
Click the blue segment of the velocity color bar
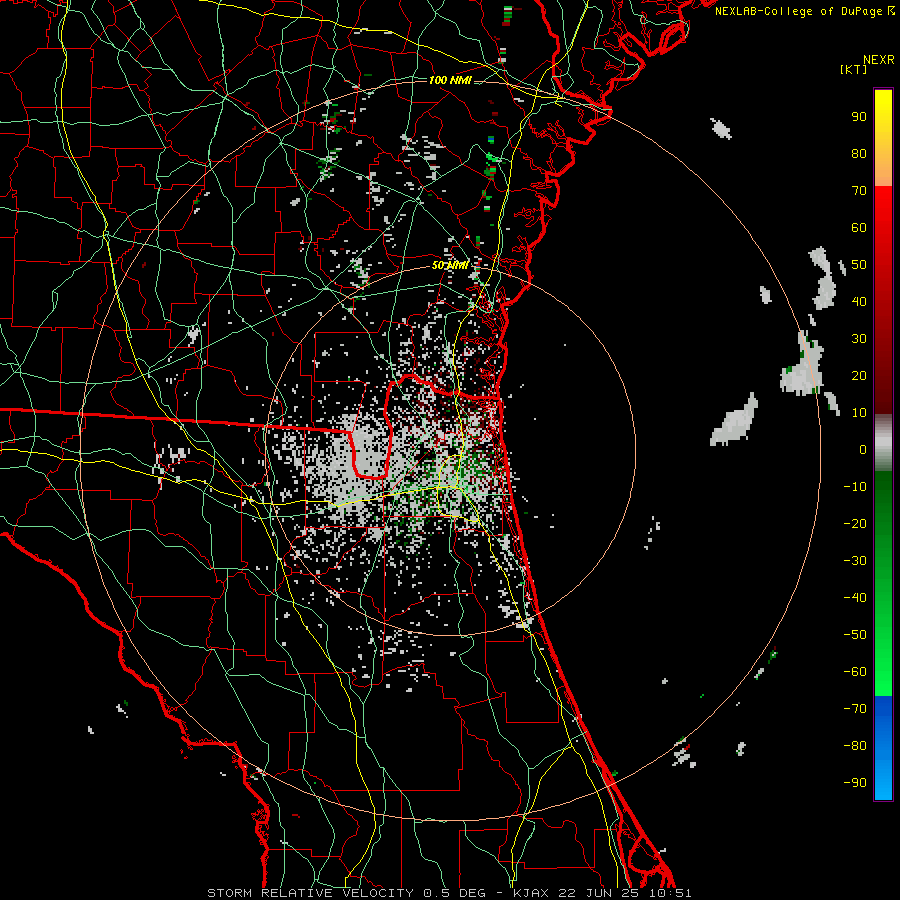(x=883, y=748)
